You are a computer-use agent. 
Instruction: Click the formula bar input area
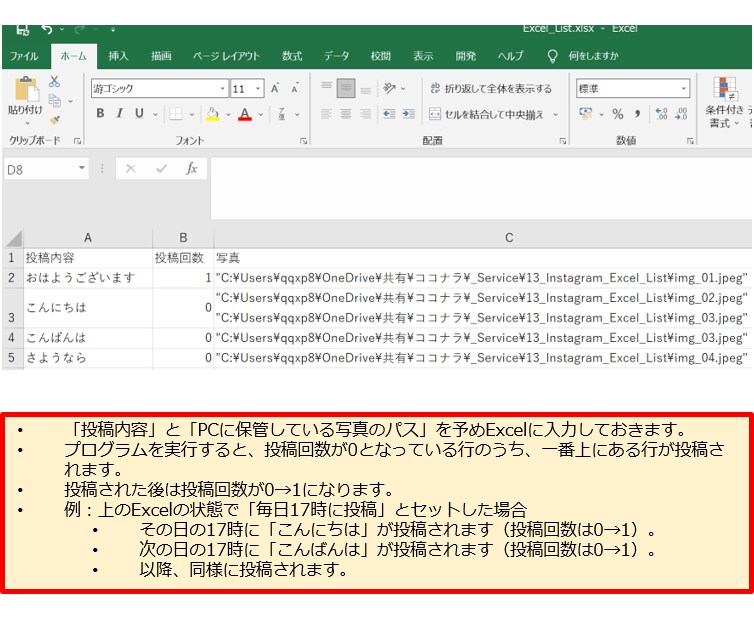(x=481, y=188)
